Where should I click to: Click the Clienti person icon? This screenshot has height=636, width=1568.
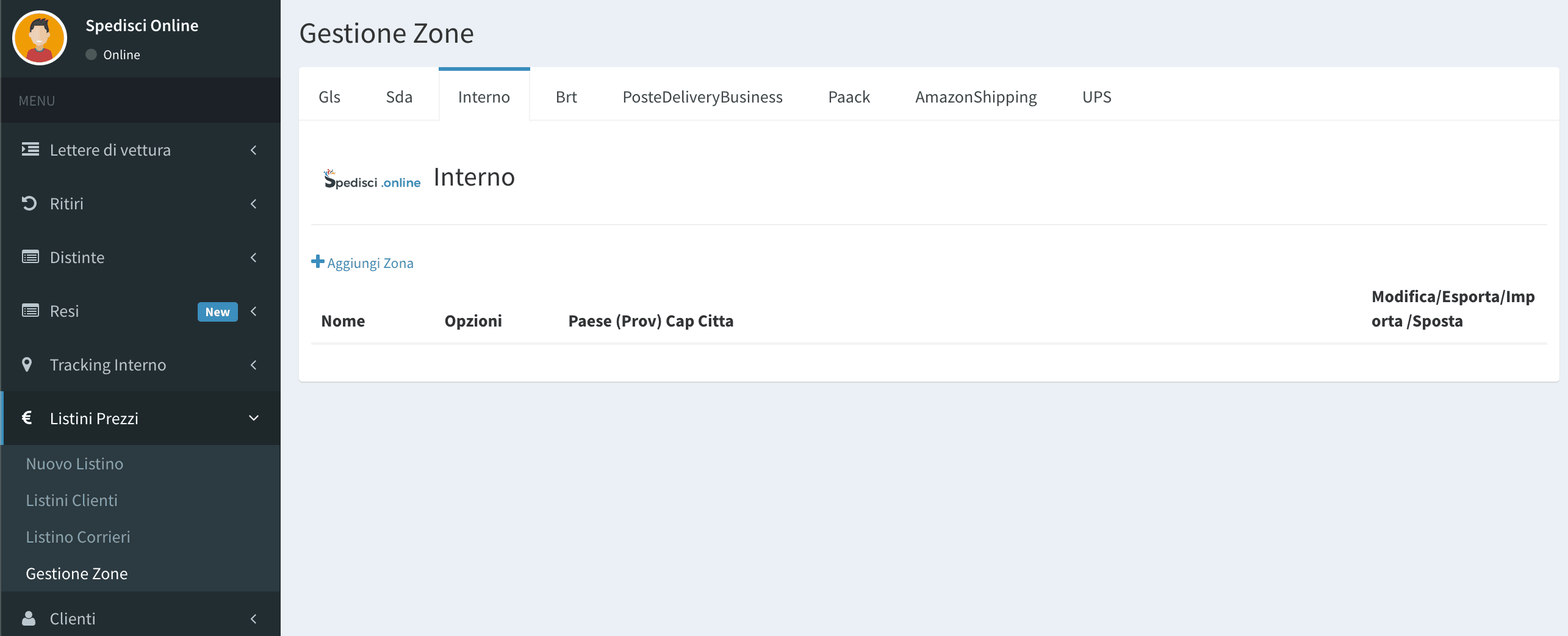pos(29,618)
